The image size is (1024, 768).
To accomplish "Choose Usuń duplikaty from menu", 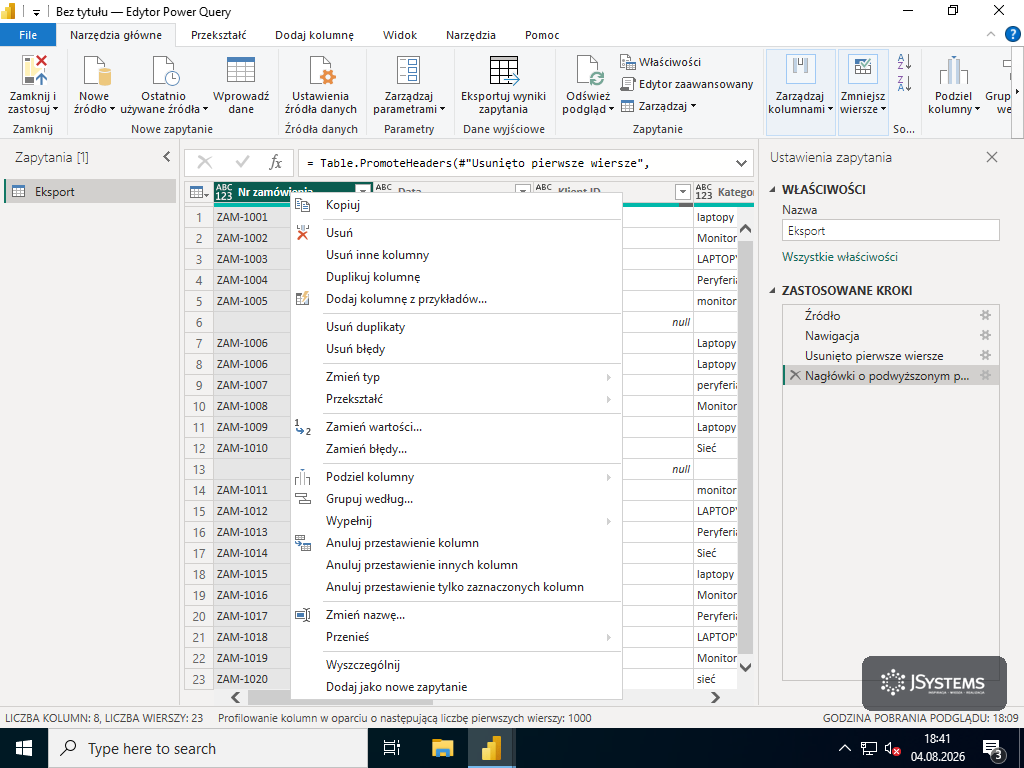I will pos(456,327).
